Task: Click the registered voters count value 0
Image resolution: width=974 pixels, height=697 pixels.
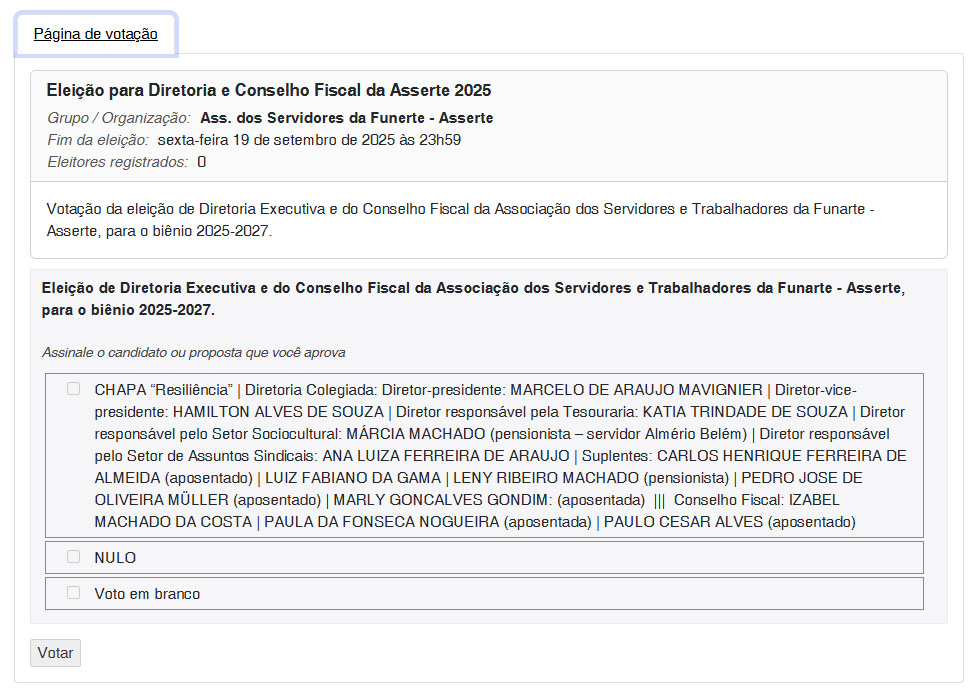Action: [201, 162]
